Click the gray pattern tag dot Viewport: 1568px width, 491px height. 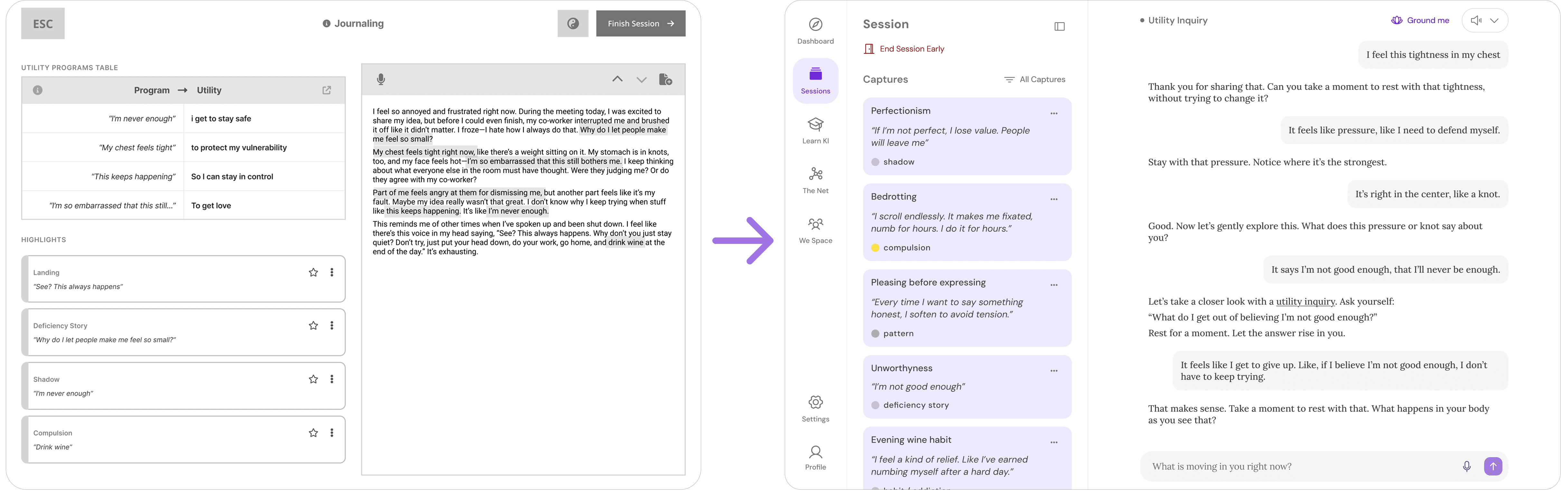[x=875, y=334]
